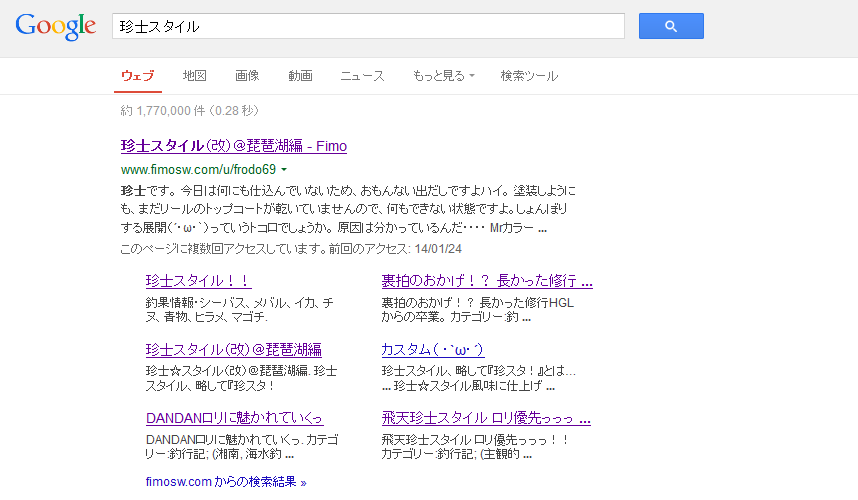Open 検索ツール options
Image resolution: width=858 pixels, height=500 pixels.
click(529, 76)
